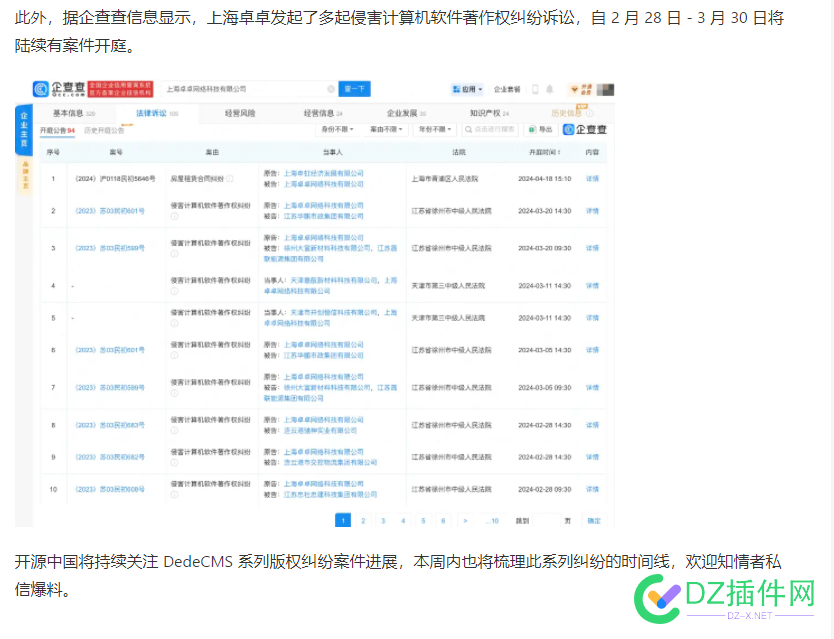Go to pagination page 4
This screenshot has width=834, height=639.
[x=403, y=520]
